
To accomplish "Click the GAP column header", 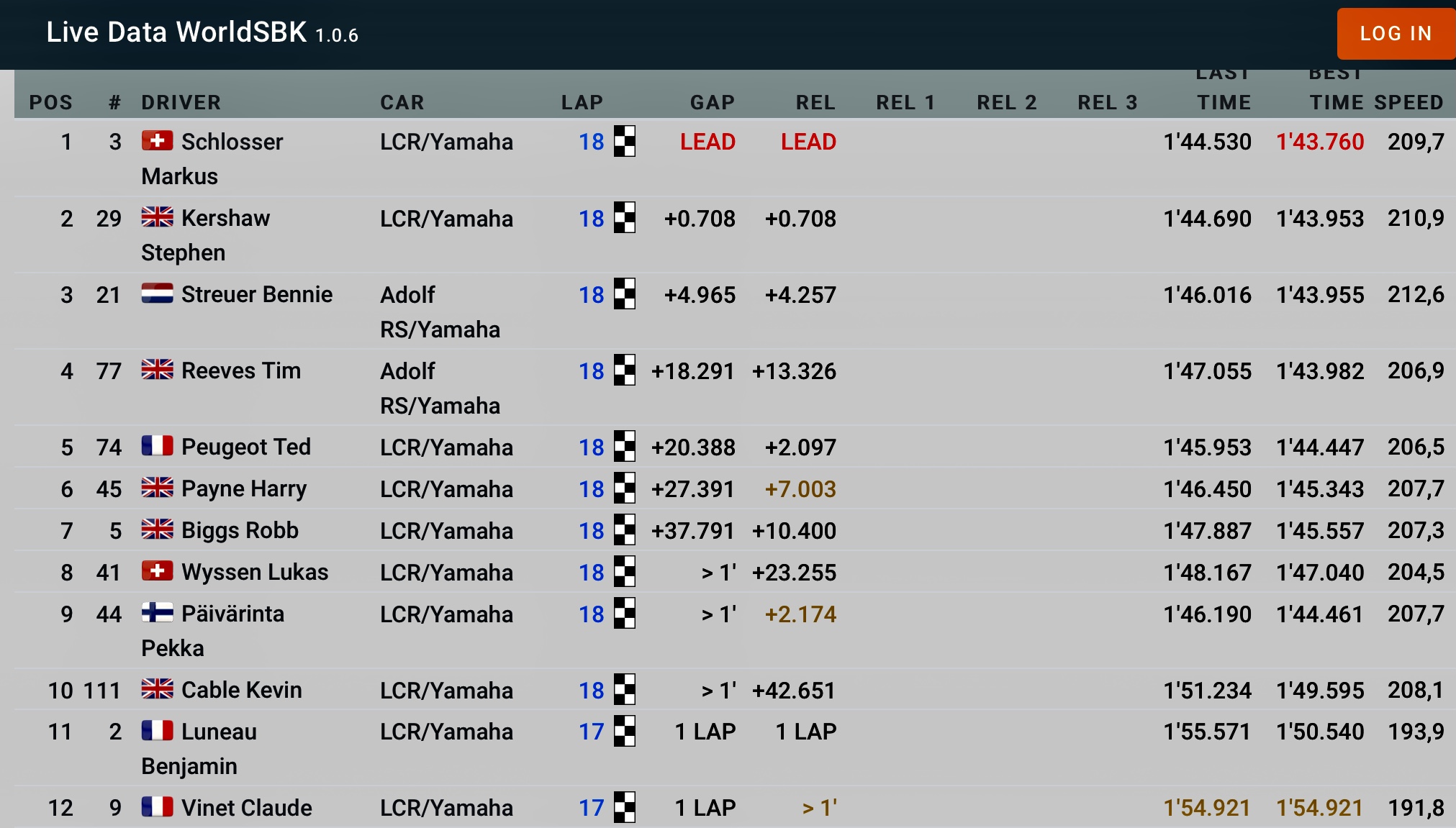I will [713, 102].
